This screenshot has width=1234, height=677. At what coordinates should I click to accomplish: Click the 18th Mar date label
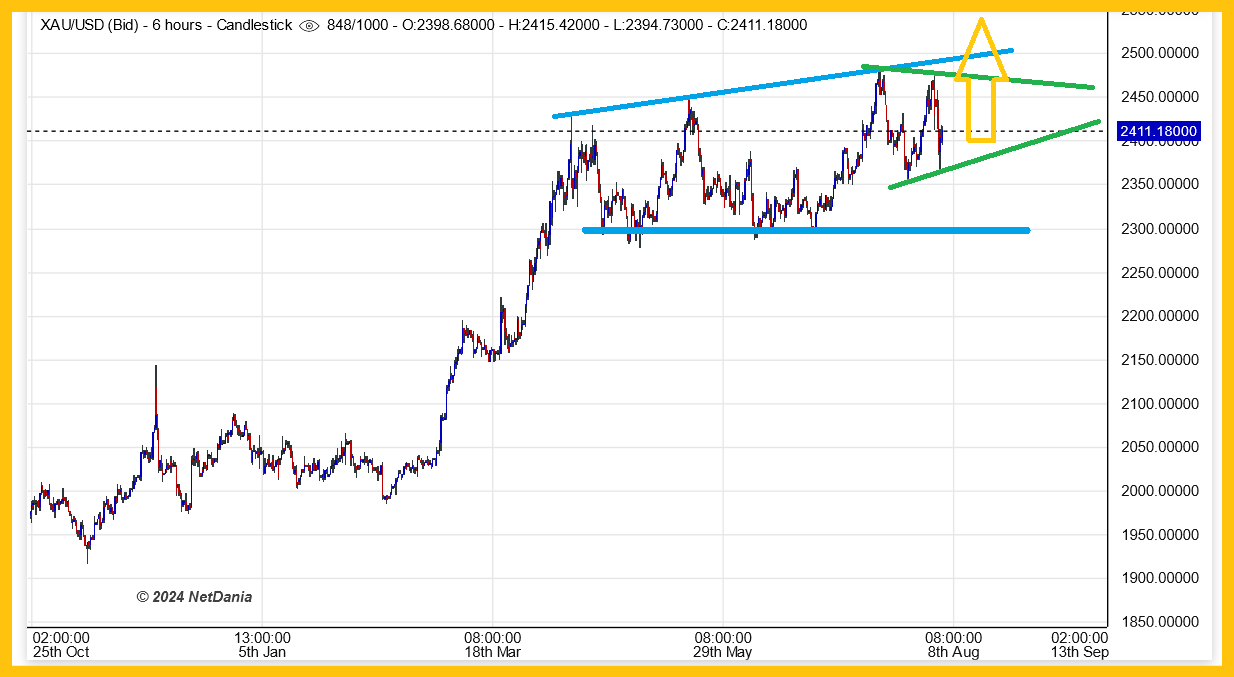(493, 652)
